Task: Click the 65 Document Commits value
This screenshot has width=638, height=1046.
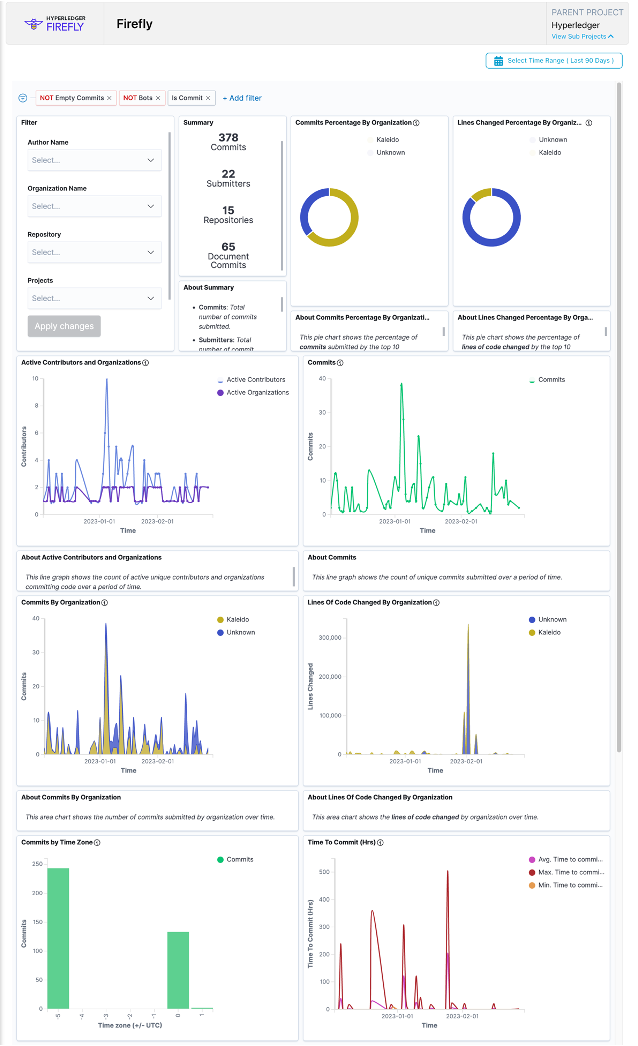Action: pyautogui.click(x=228, y=255)
